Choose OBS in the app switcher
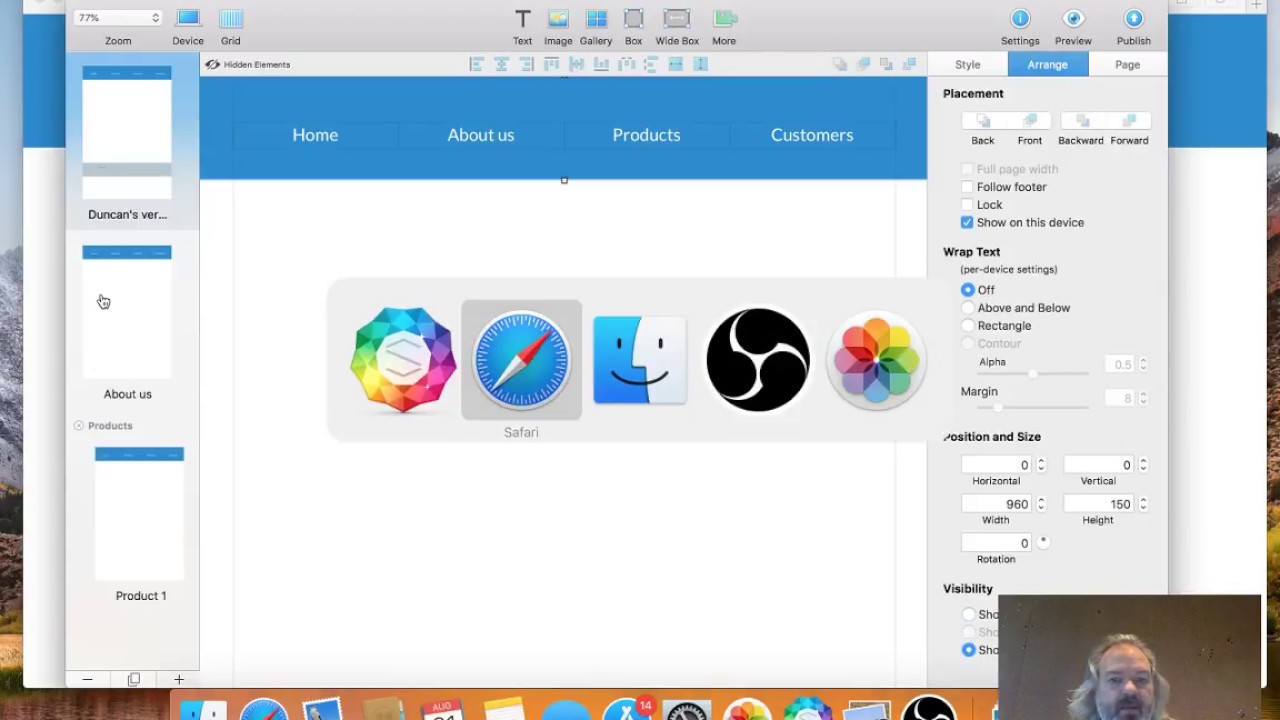Screen dimensions: 1280x720 click(x=758, y=360)
